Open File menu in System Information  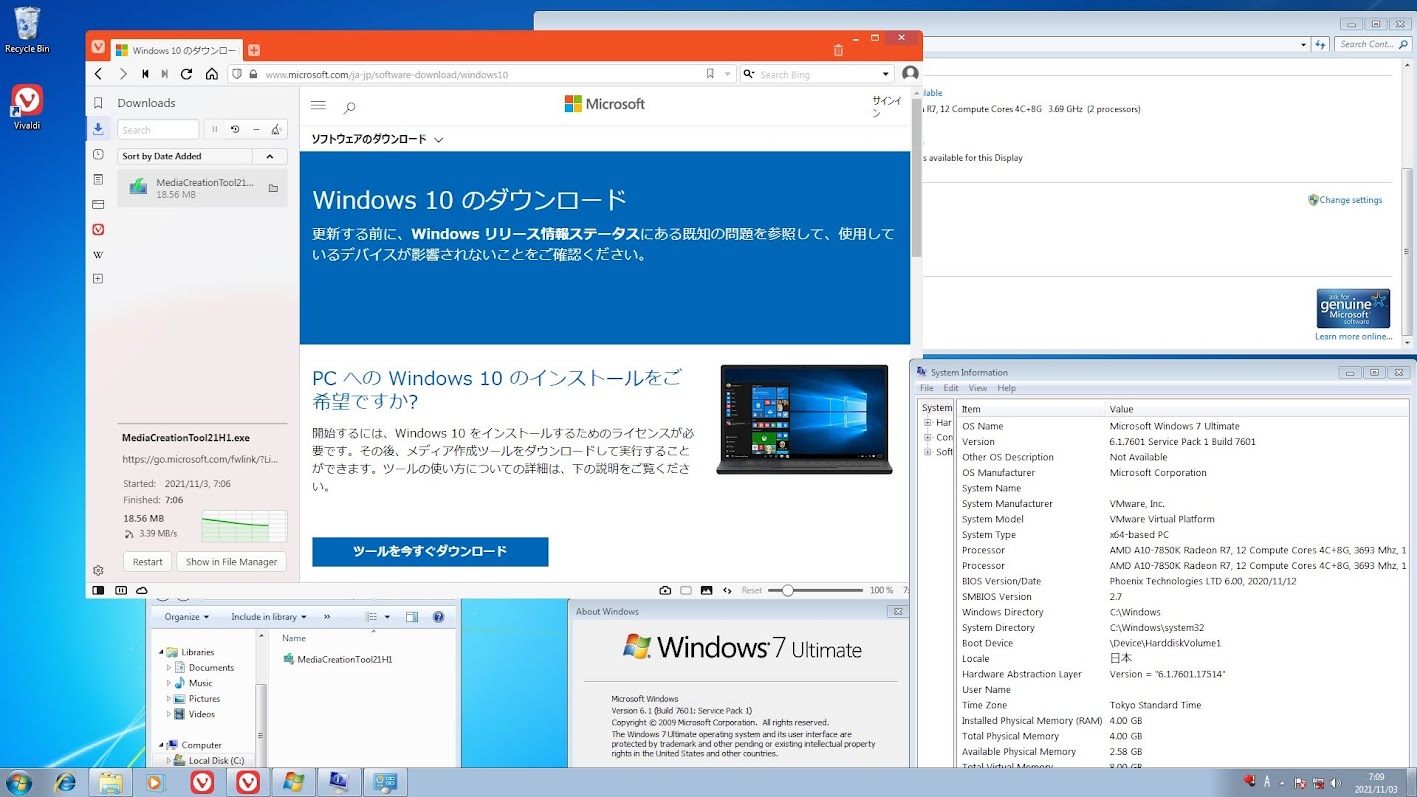click(x=927, y=388)
